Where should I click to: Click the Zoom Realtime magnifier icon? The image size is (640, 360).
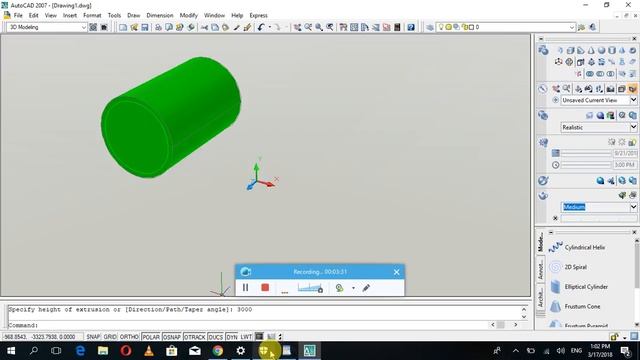tap(308, 27)
